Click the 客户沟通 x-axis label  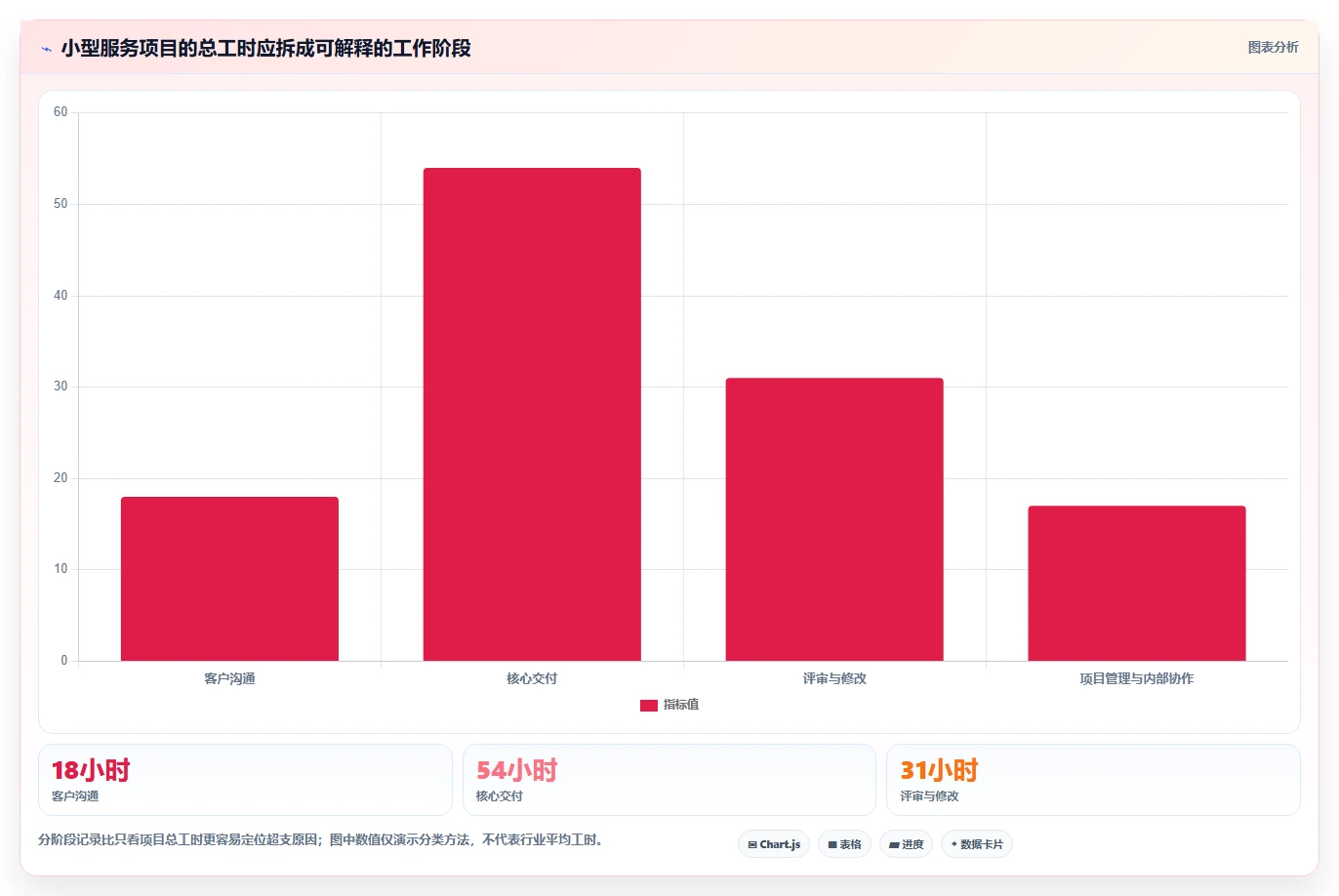pos(229,678)
